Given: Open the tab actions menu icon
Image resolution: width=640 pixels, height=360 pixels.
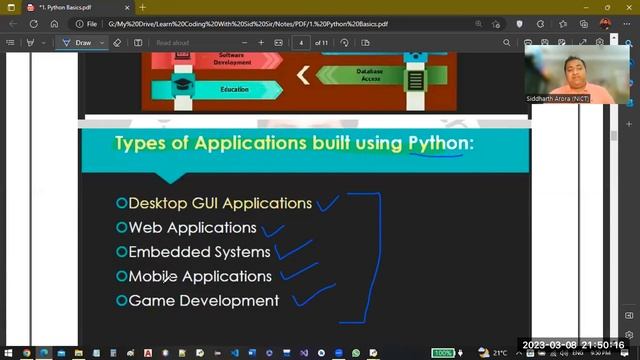Looking at the screenshot, I should (11, 7).
